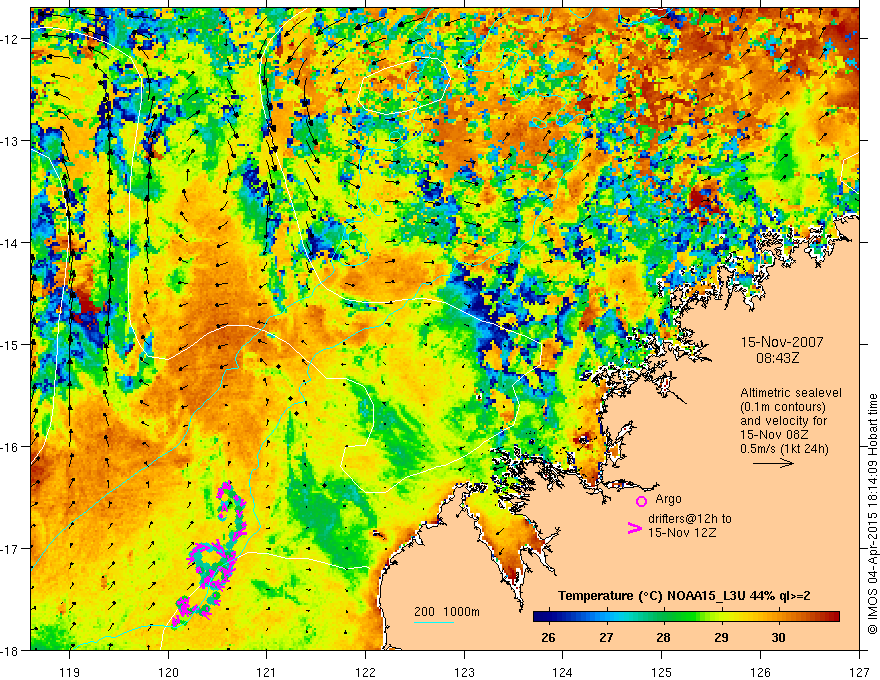Viewport: 880px width, 680px height.
Task: Click the colorbar tick label 30
Action: [778, 637]
